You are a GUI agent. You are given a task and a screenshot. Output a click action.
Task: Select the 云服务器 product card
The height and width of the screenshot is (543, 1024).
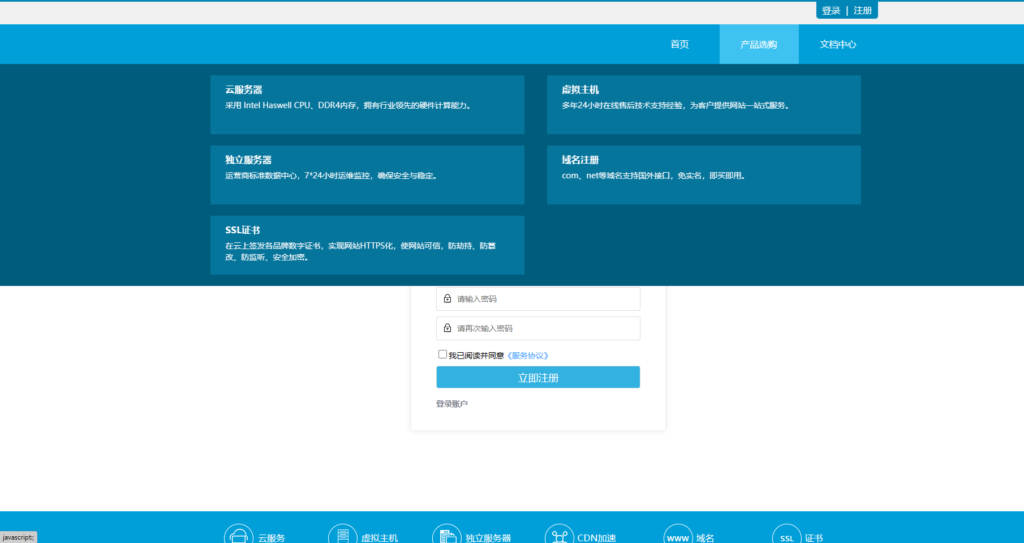(367, 105)
